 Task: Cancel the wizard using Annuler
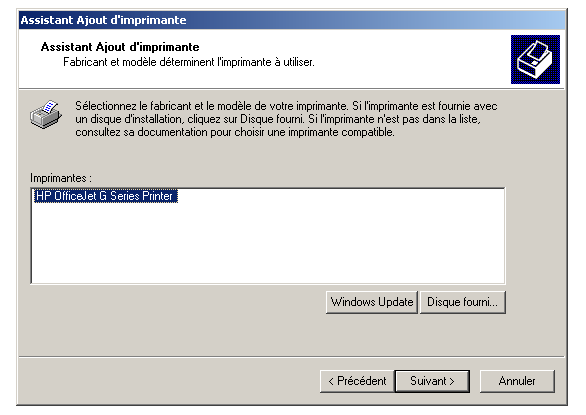click(517, 381)
